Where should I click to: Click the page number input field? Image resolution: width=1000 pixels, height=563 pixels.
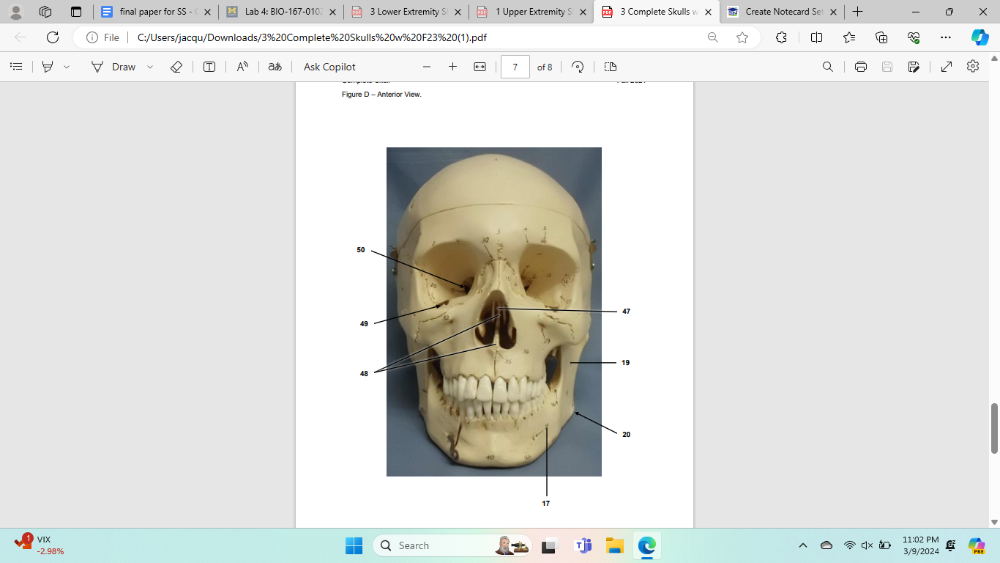click(x=514, y=67)
